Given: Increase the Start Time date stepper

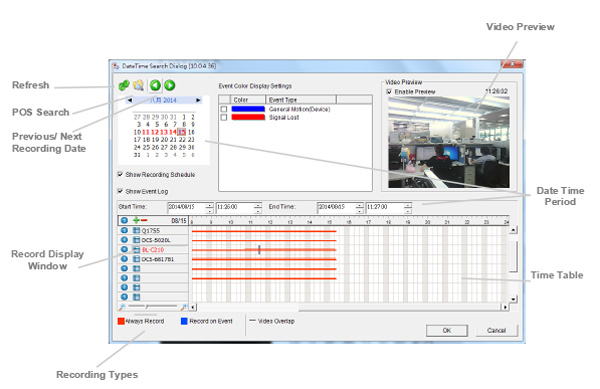Looking at the screenshot, I should click(x=209, y=205).
